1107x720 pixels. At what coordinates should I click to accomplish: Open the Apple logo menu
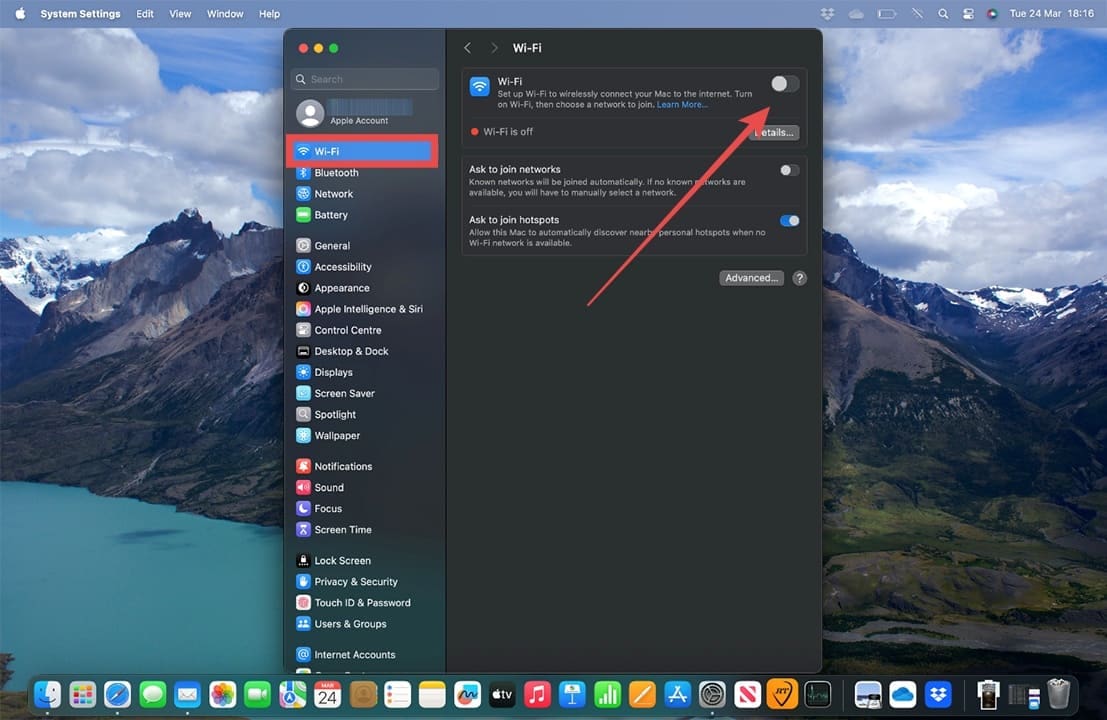[x=20, y=13]
